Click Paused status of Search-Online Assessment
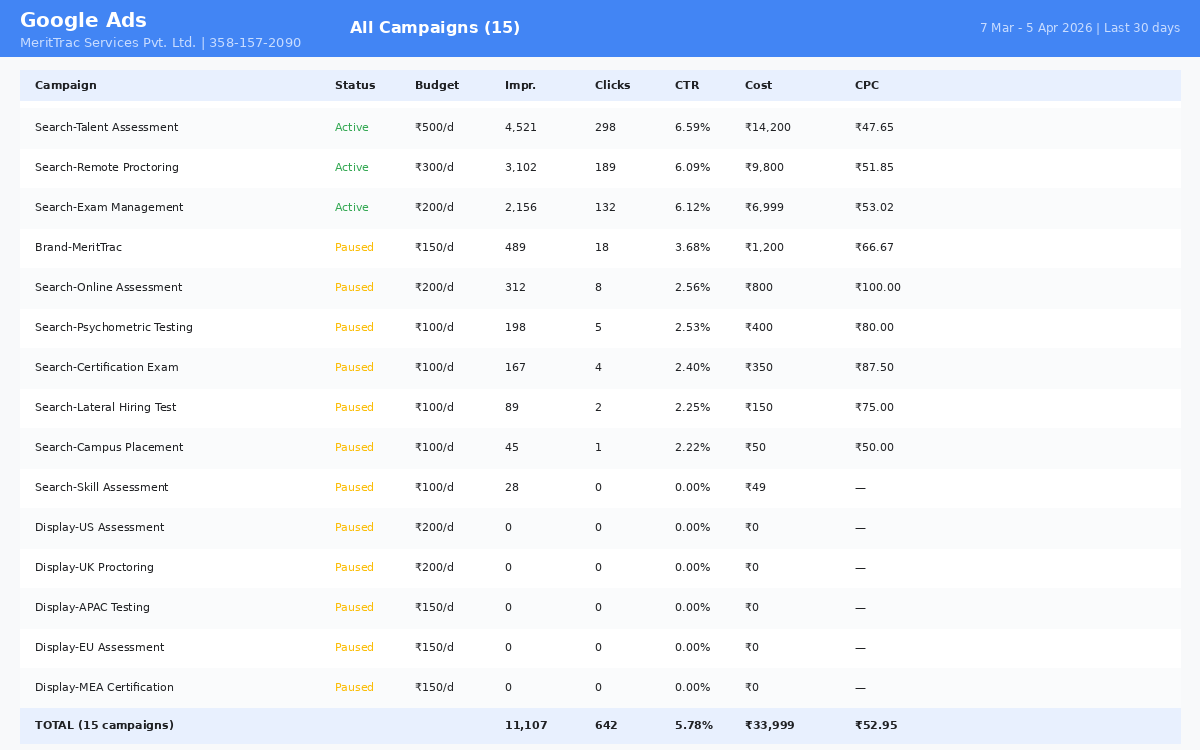This screenshot has width=1200, height=750. coord(354,288)
